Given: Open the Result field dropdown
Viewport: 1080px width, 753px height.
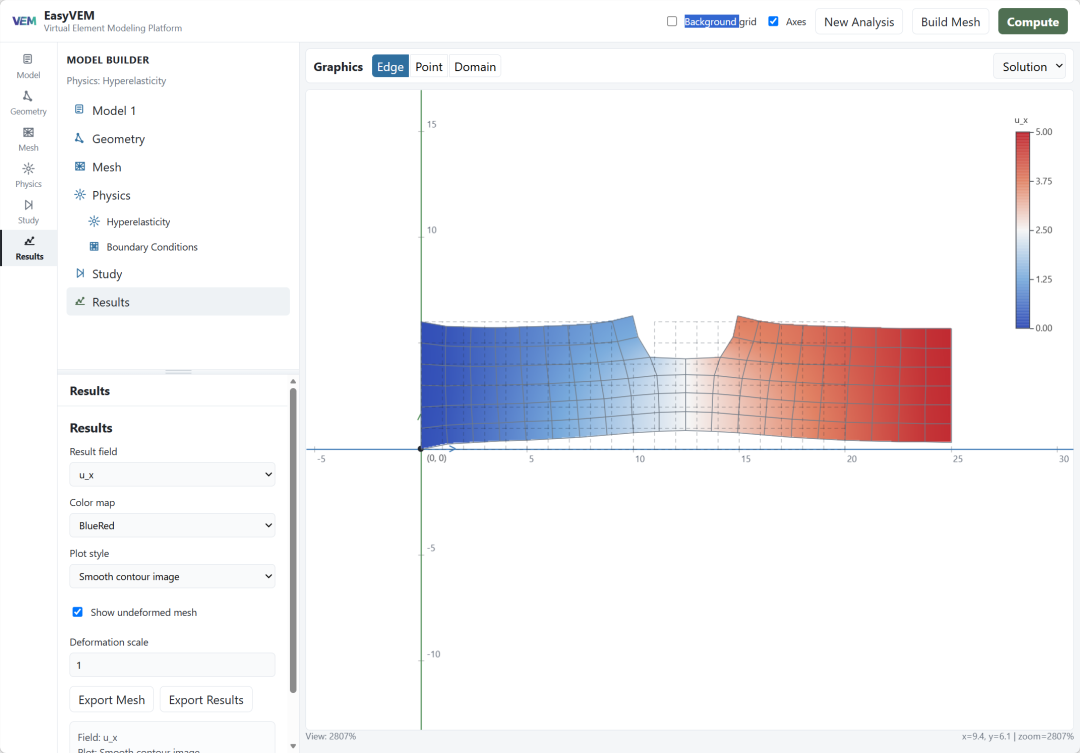Looking at the screenshot, I should point(172,474).
